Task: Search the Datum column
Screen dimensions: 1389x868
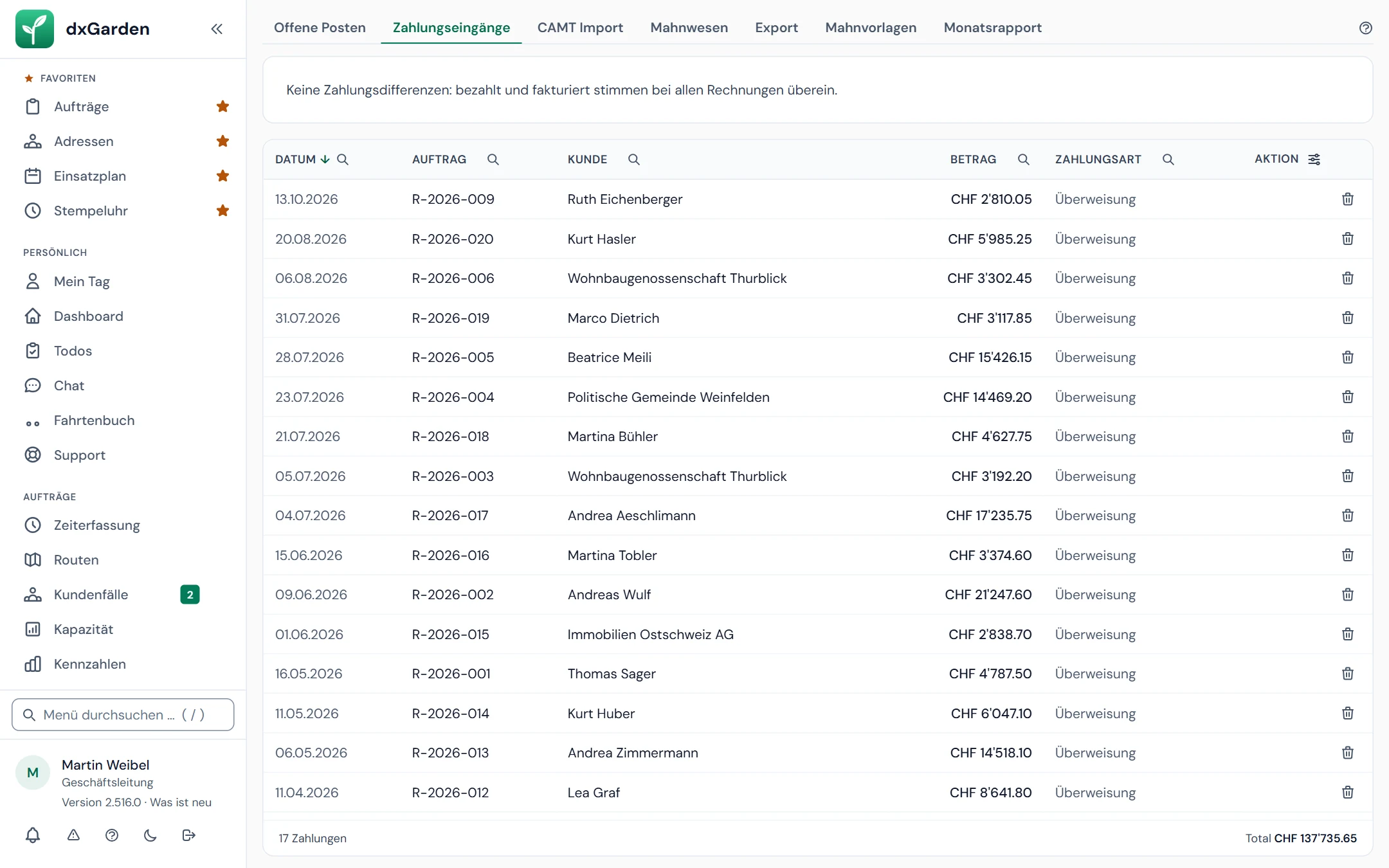Action: tap(343, 159)
